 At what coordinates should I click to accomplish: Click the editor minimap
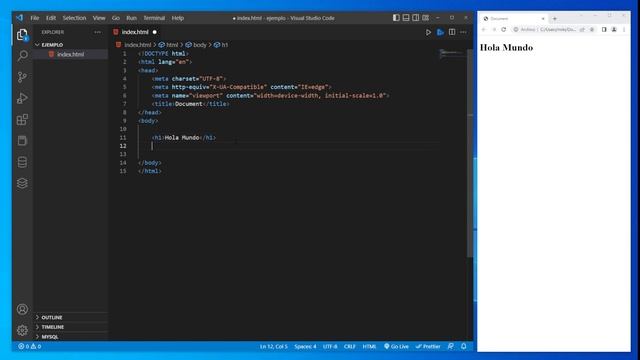452,53
